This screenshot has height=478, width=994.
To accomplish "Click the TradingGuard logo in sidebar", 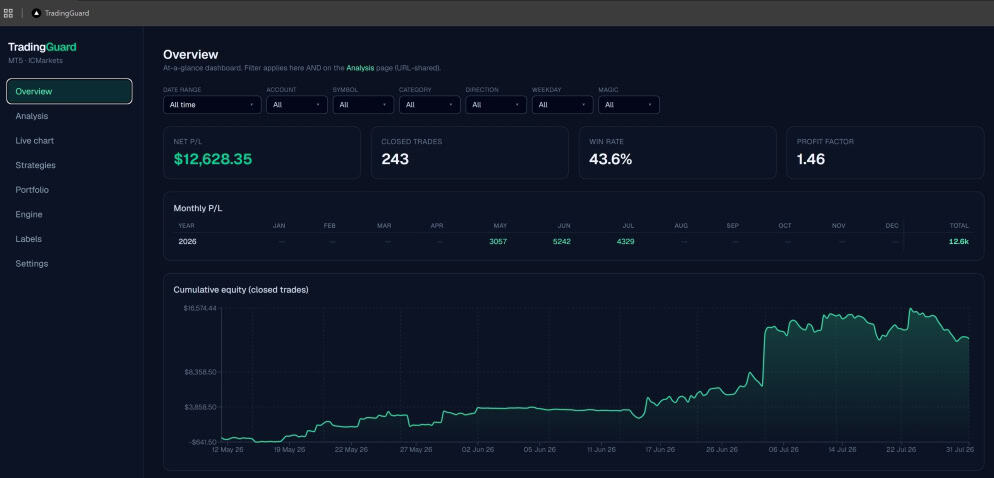I will (x=42, y=47).
